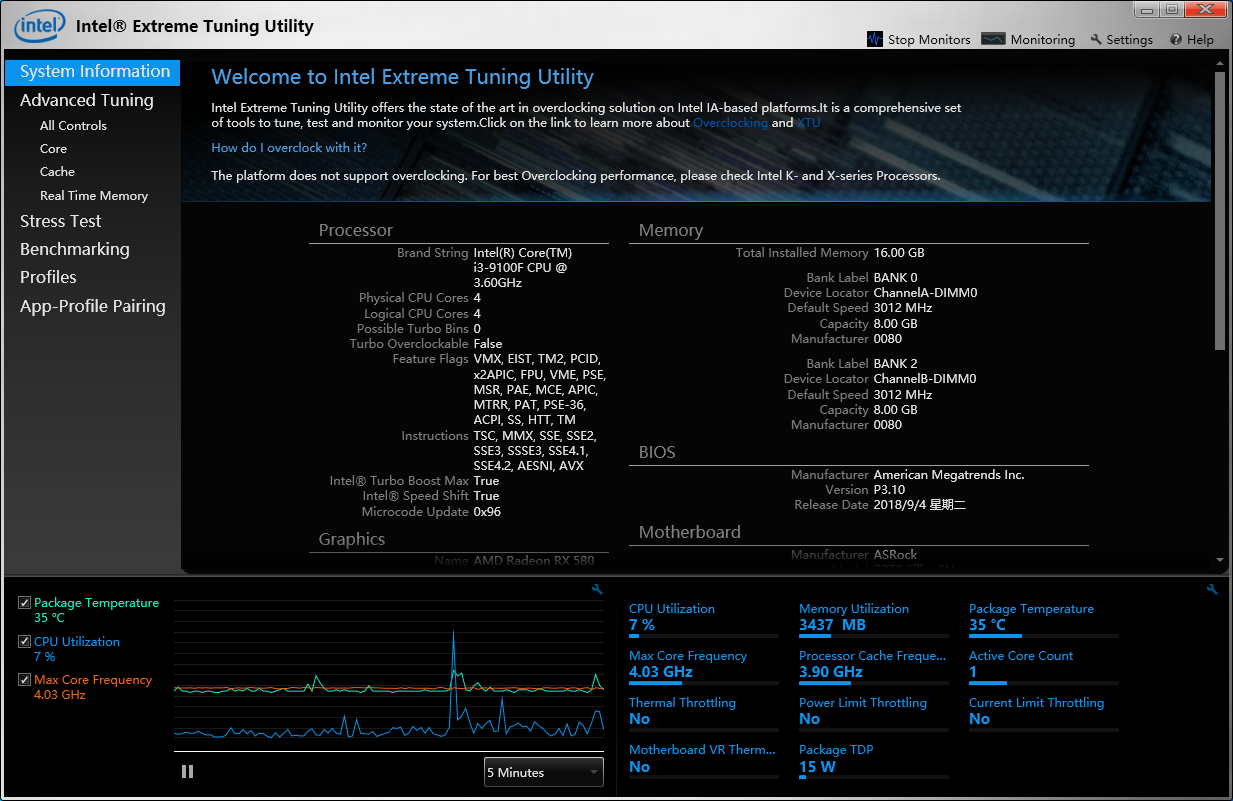Pause the monitoring graph
1233x801 pixels.
coord(187,771)
